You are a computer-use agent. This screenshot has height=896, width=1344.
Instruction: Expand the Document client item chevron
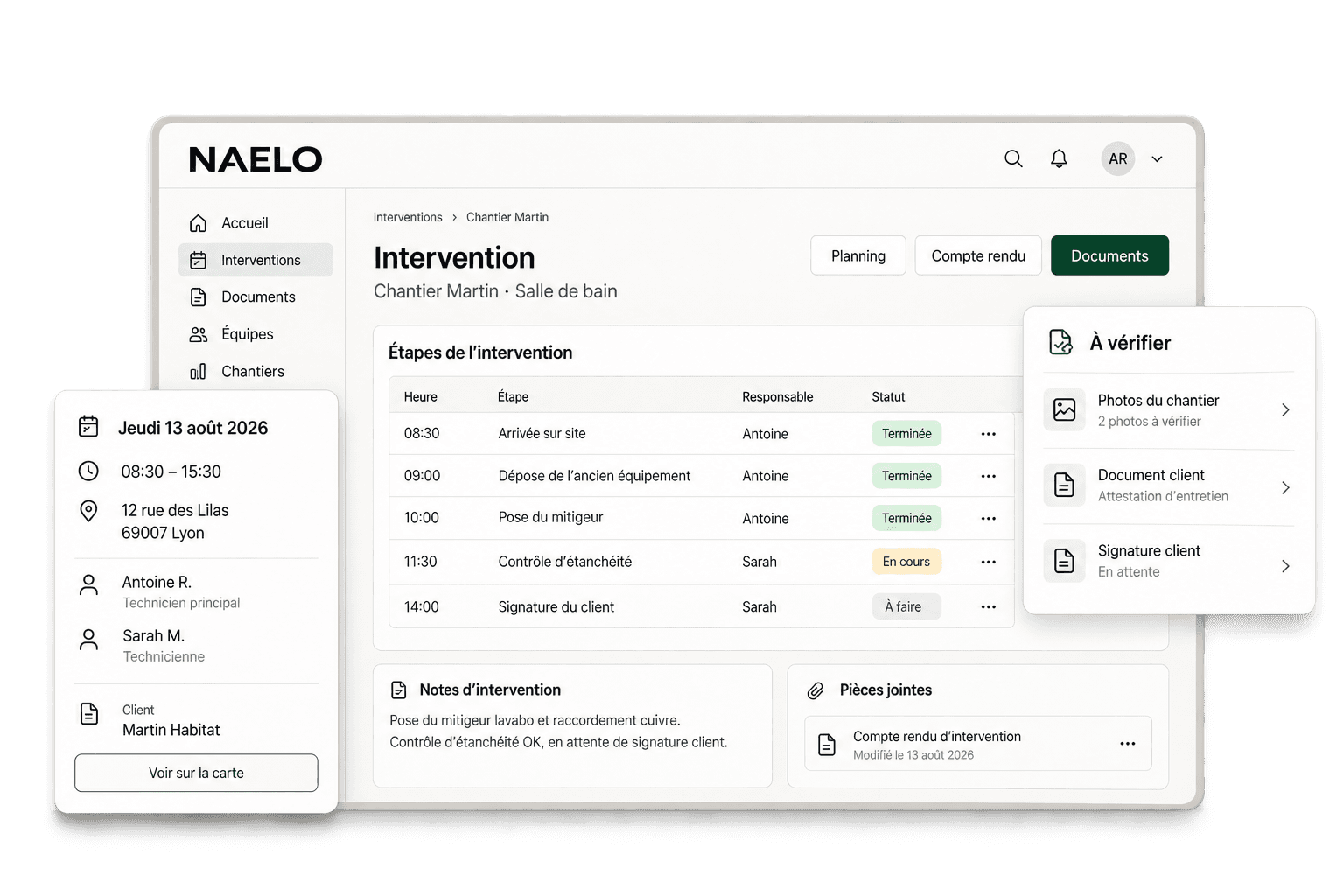point(1285,487)
